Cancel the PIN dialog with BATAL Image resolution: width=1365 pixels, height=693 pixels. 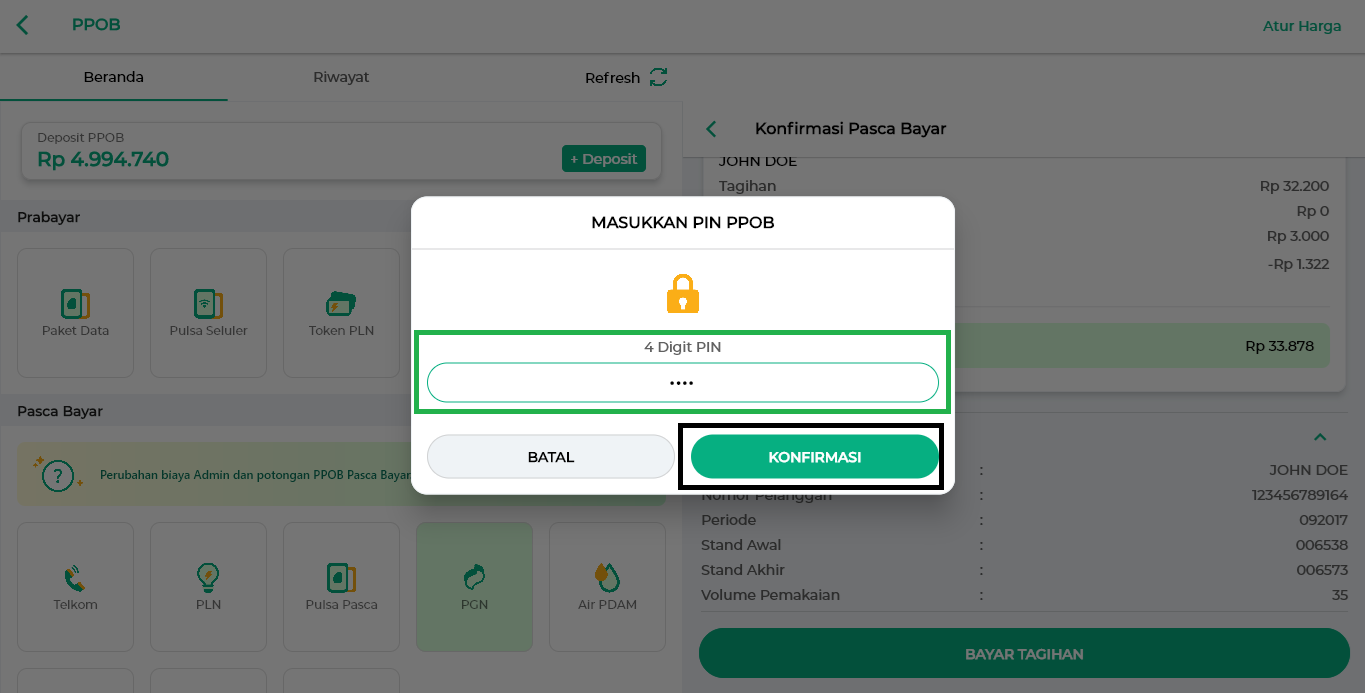(551, 457)
